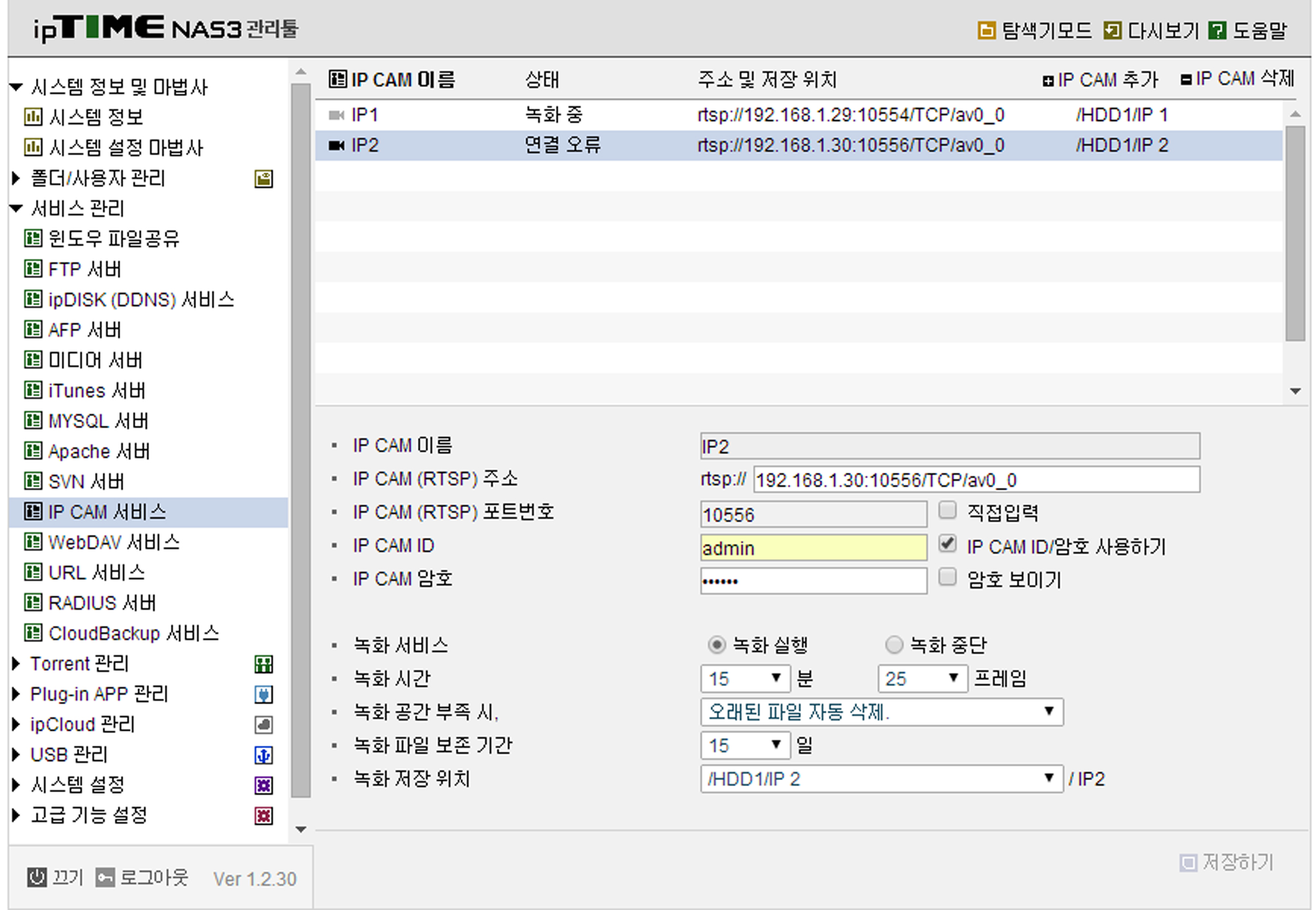Viewport: 1316px width, 910px height.
Task: Click the 도움말 help question mark icon
Action: (x=1217, y=30)
